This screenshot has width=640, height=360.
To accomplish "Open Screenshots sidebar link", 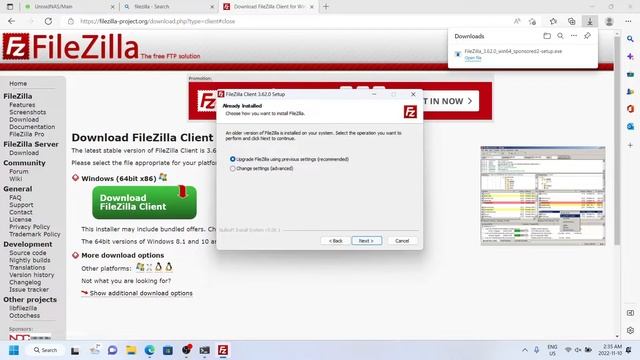I will [x=27, y=112].
